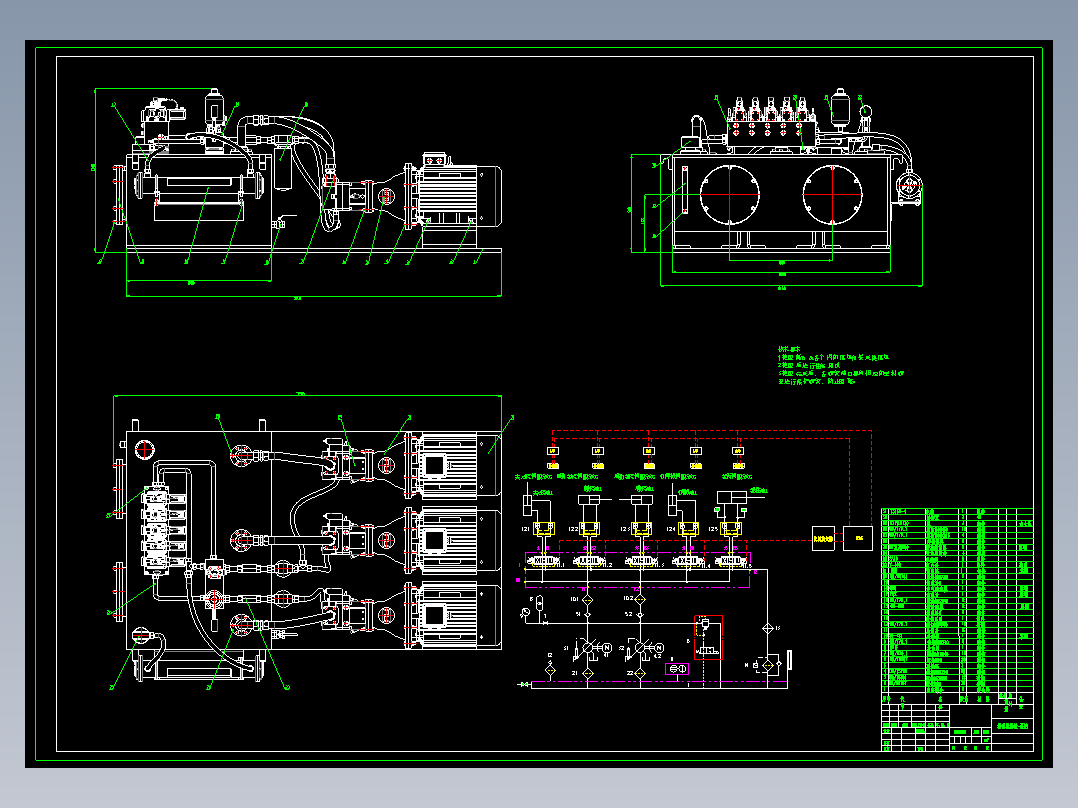The width and height of the screenshot is (1078, 808).
Task: Select the green technical requirements note block
Action: tap(841, 365)
